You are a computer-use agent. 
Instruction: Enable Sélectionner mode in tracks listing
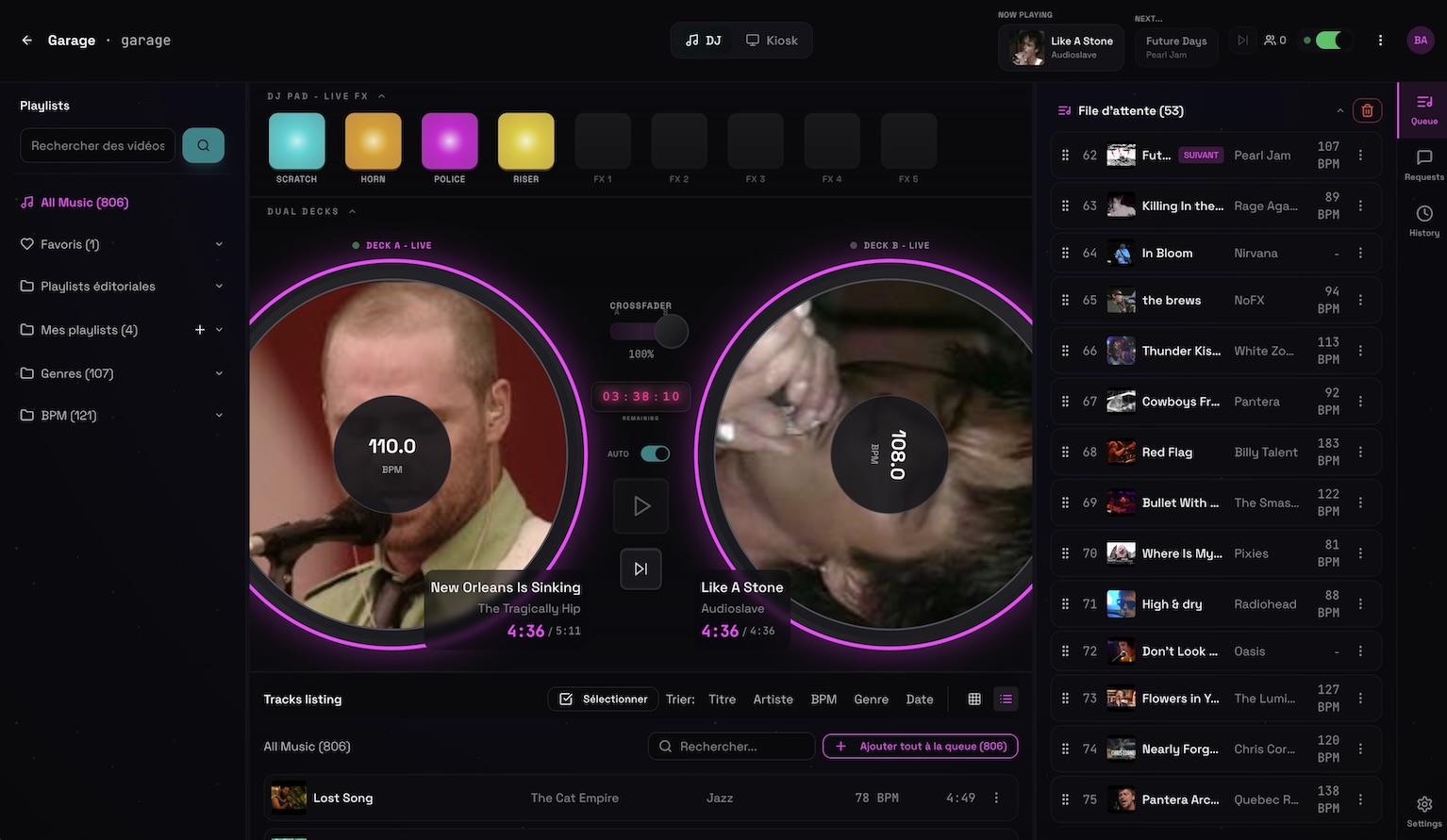point(603,699)
